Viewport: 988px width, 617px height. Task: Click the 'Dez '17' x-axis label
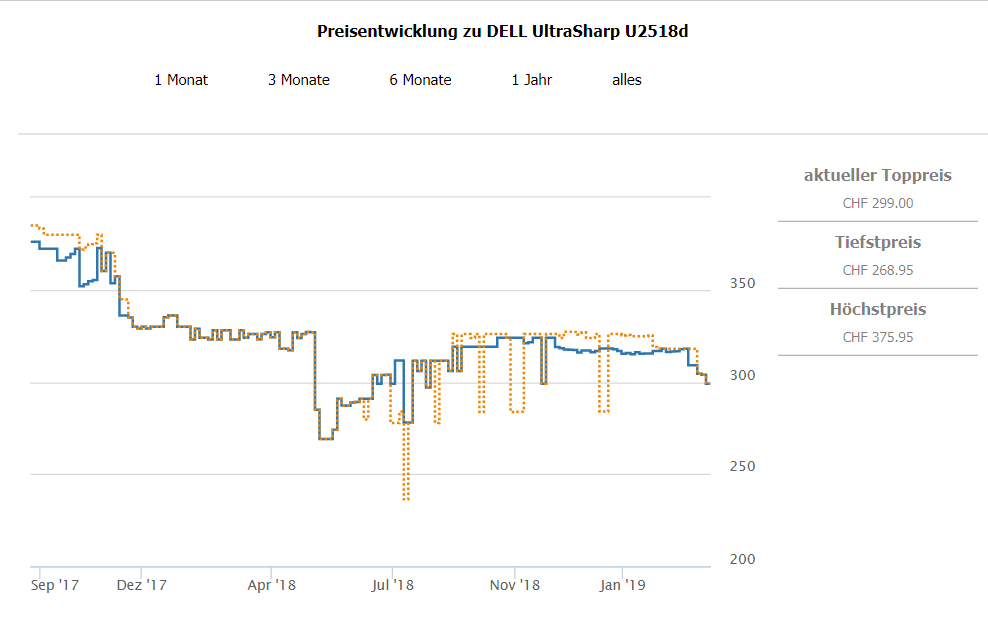(x=142, y=585)
